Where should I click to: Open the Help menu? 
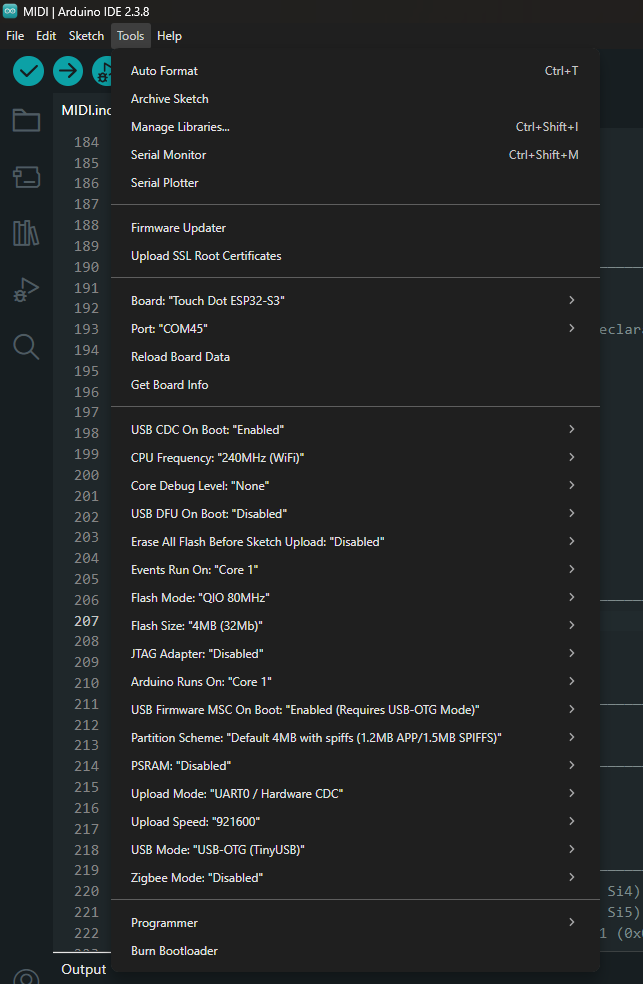(x=169, y=36)
